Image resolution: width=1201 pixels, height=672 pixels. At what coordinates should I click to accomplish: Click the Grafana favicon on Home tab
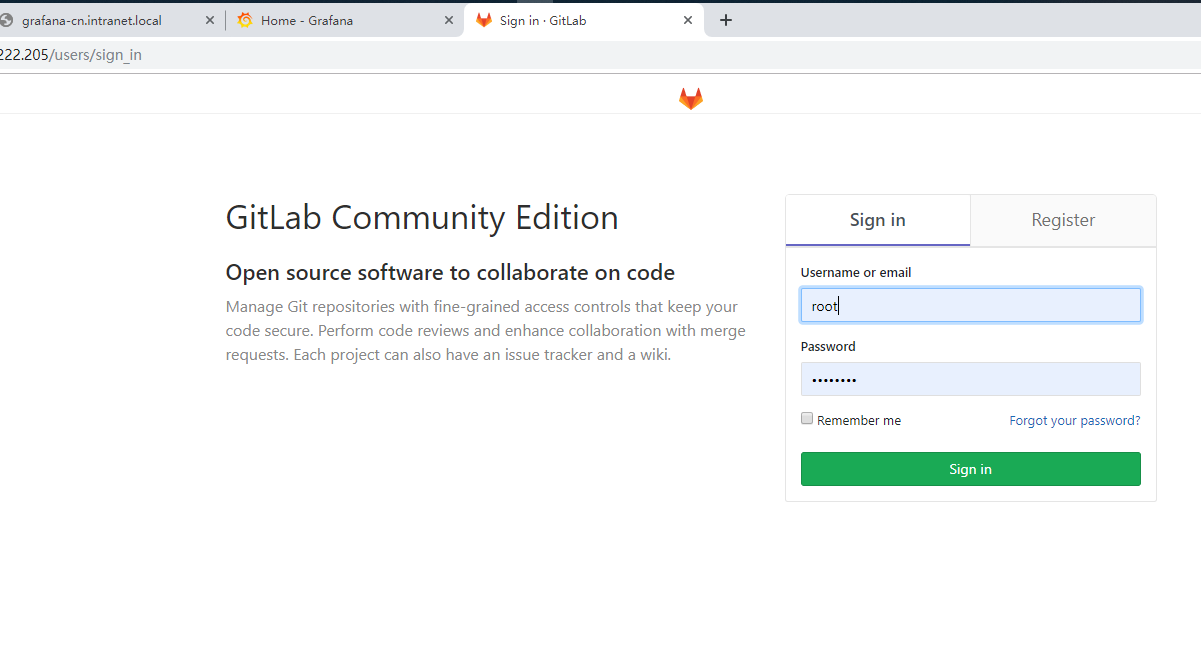tap(245, 20)
